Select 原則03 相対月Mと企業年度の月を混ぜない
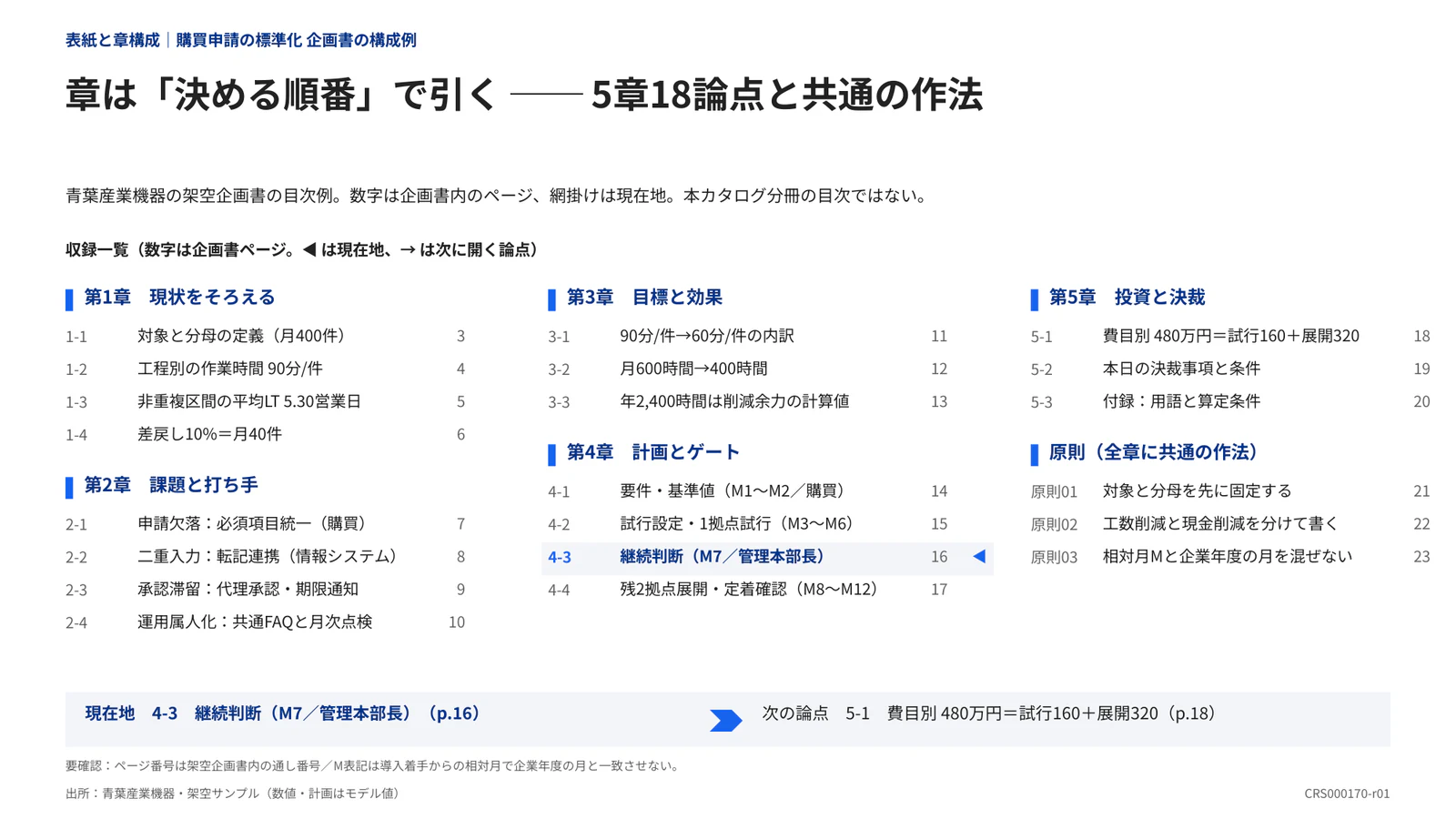The width and height of the screenshot is (1456, 819). (x=1230, y=556)
